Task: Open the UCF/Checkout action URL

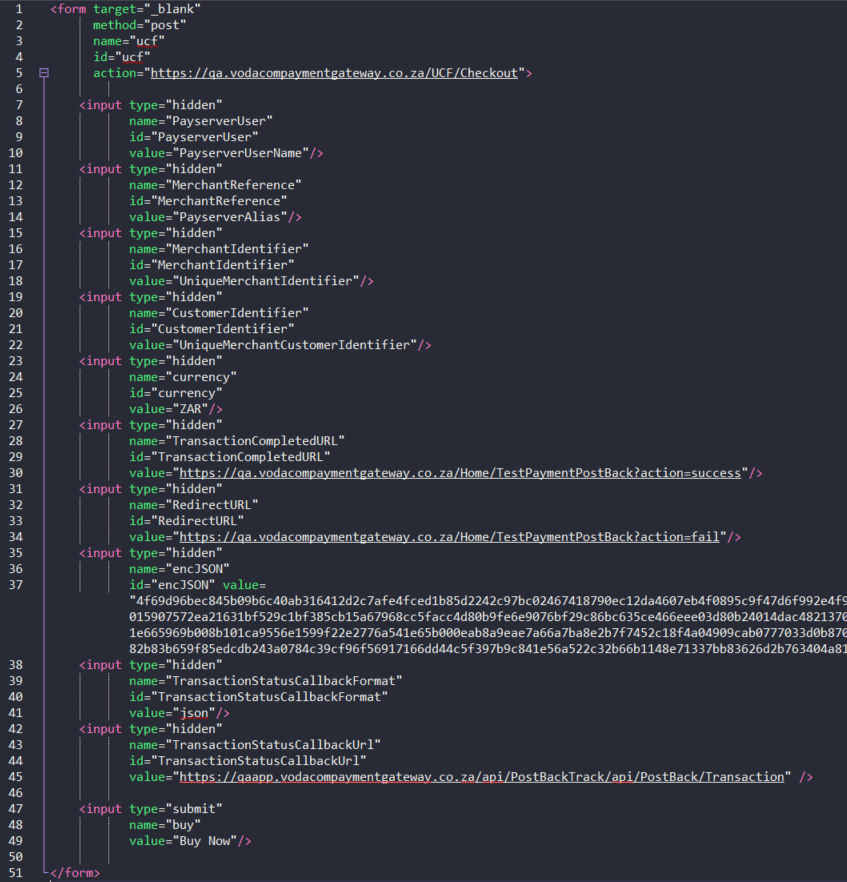Action: coord(335,73)
